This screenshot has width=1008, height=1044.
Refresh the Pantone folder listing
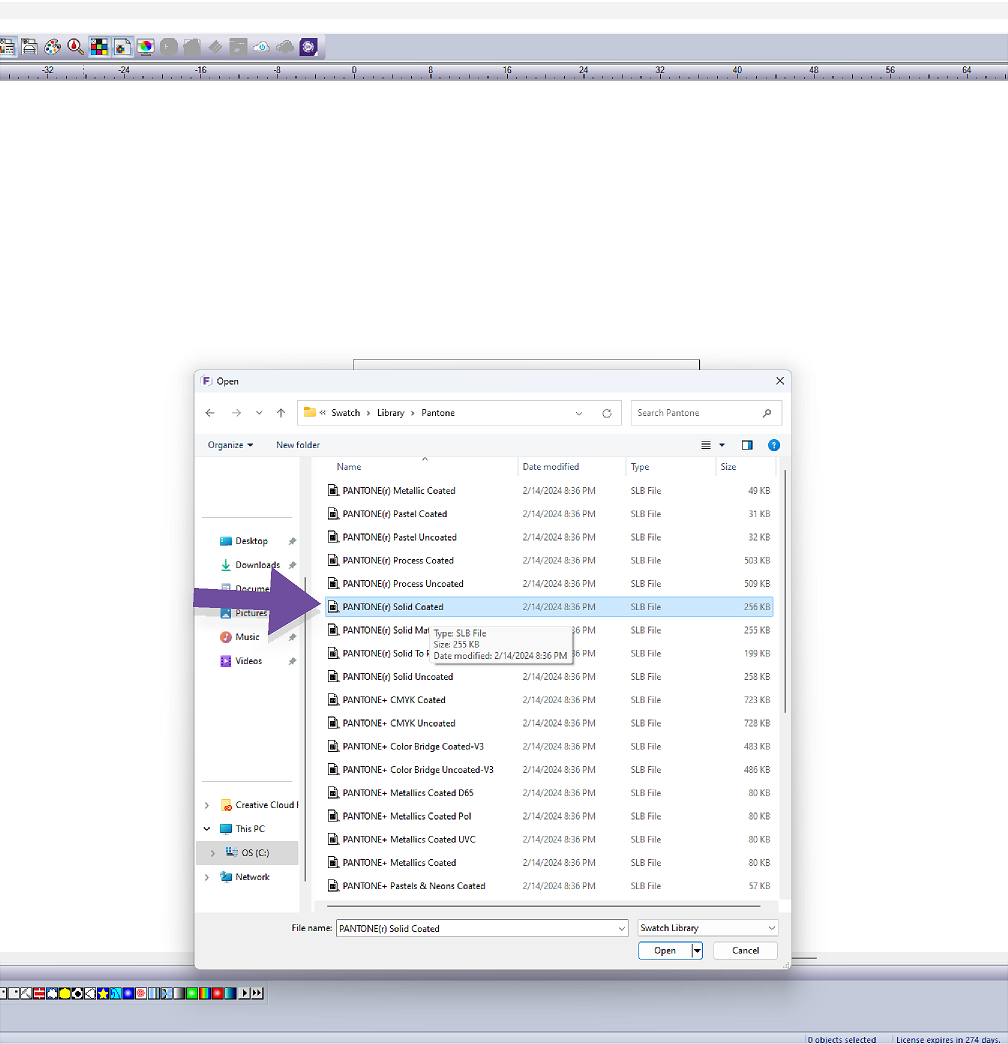(x=607, y=413)
